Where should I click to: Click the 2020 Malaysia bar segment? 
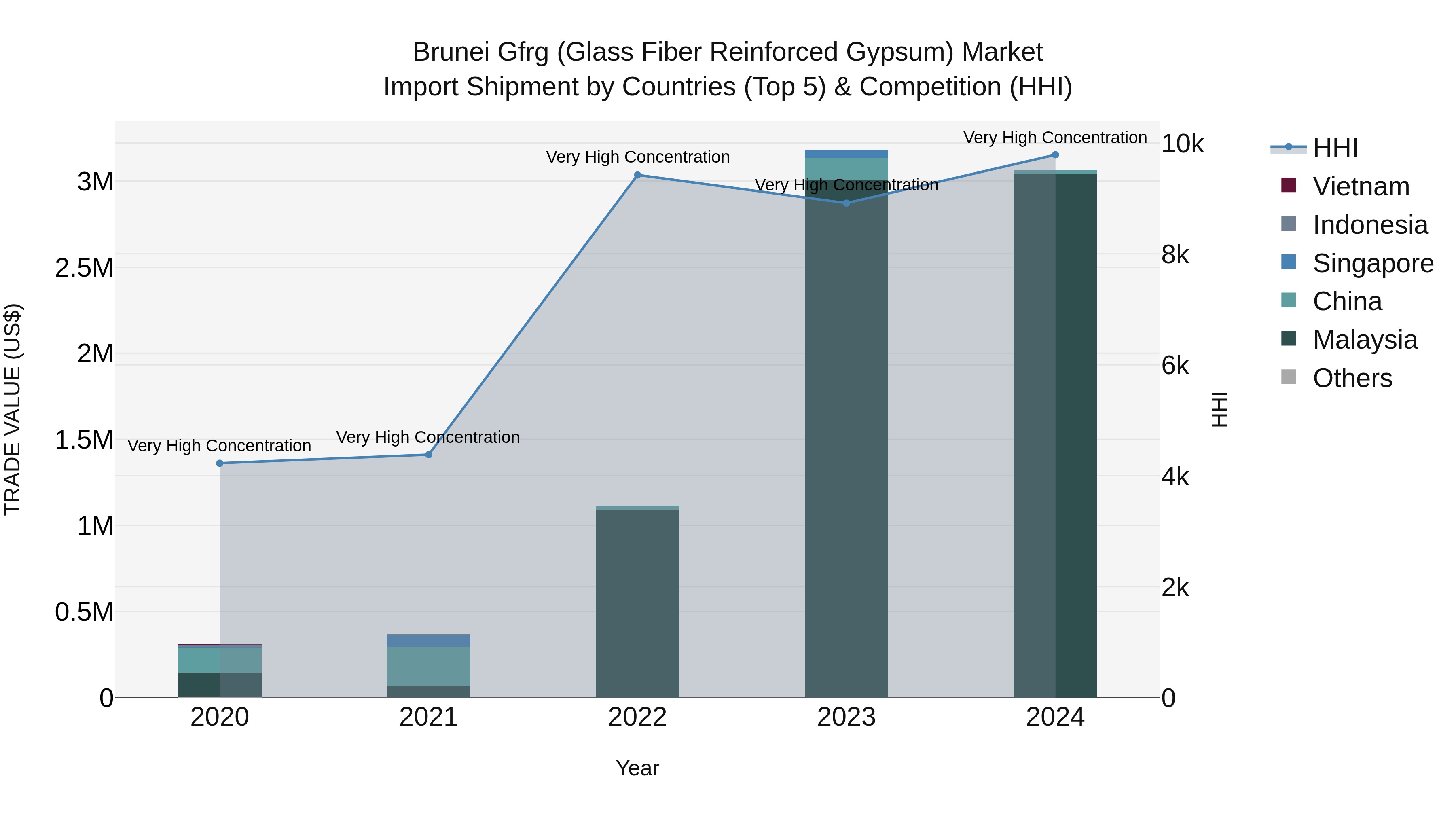[220, 685]
